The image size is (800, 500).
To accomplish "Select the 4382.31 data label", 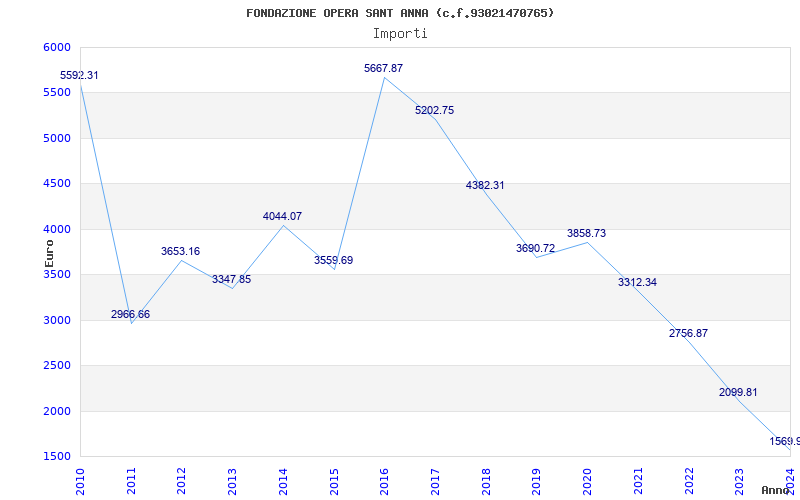I will pos(485,185).
